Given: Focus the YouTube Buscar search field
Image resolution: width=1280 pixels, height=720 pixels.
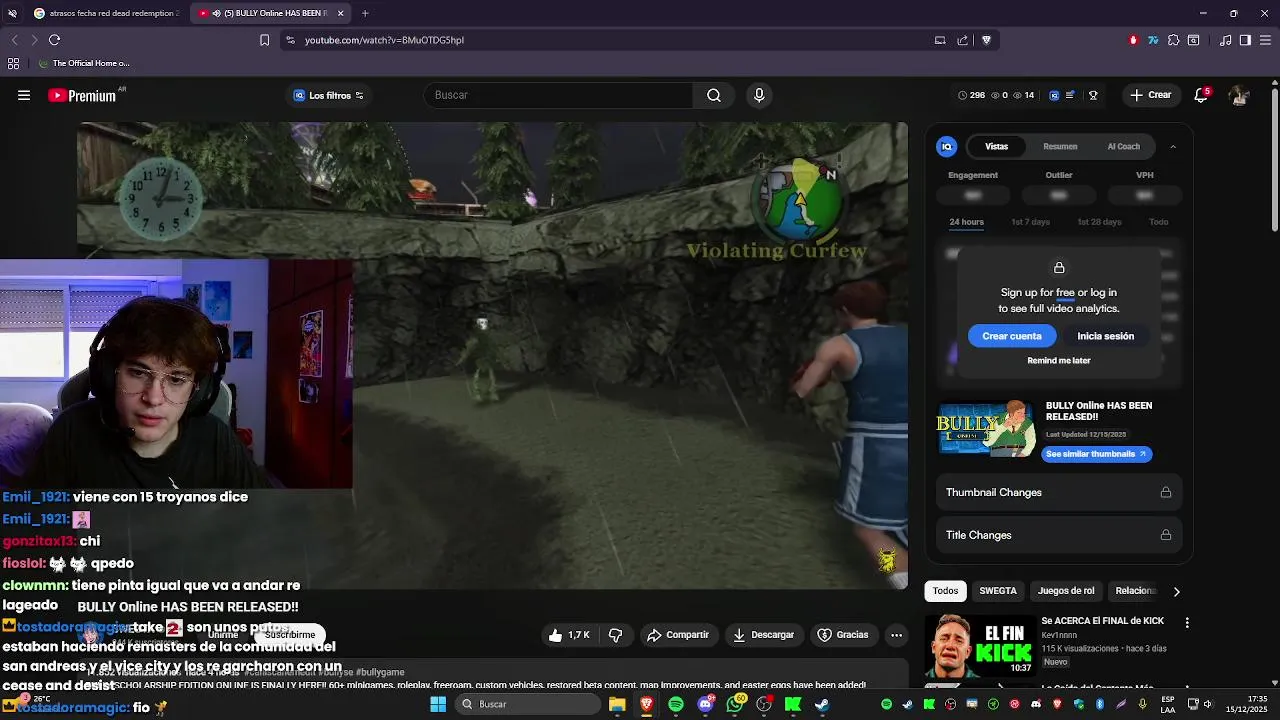Looking at the screenshot, I should click(558, 95).
